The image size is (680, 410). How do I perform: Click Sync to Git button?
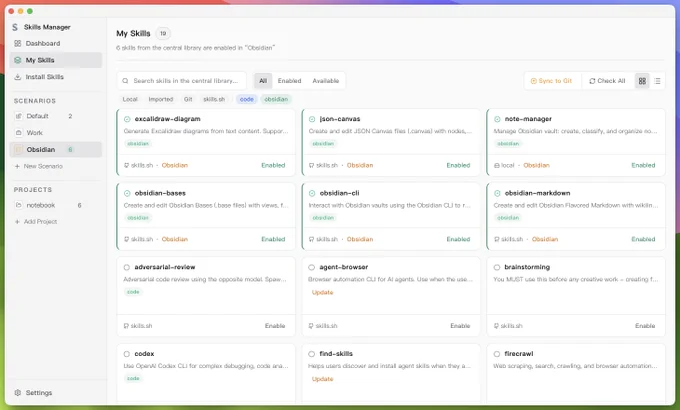point(552,81)
